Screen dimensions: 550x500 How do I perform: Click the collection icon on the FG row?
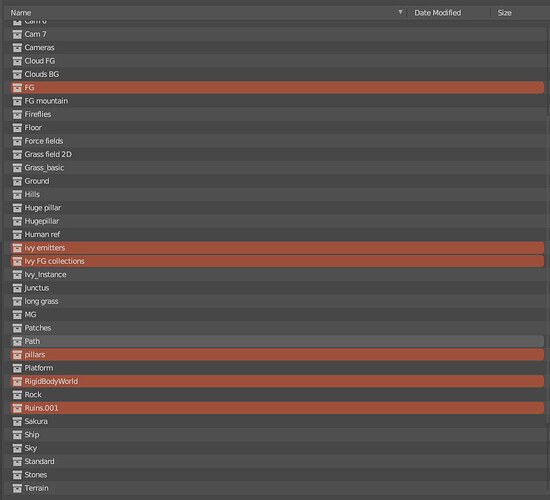coord(17,88)
